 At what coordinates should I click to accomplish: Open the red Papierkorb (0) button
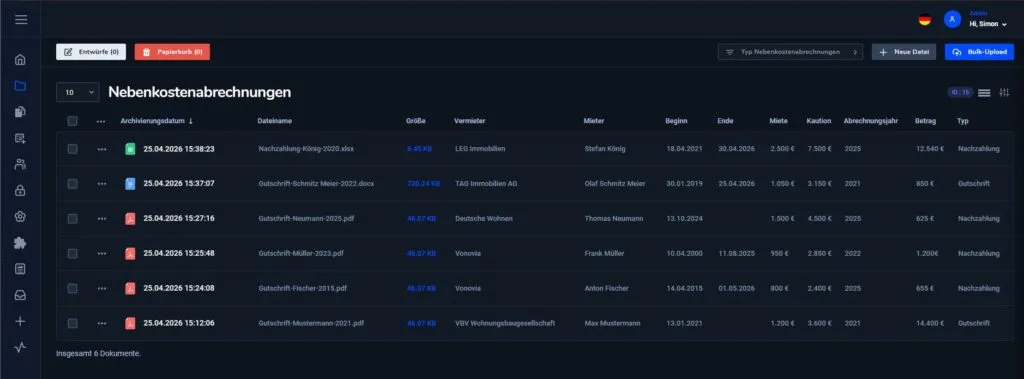(172, 52)
